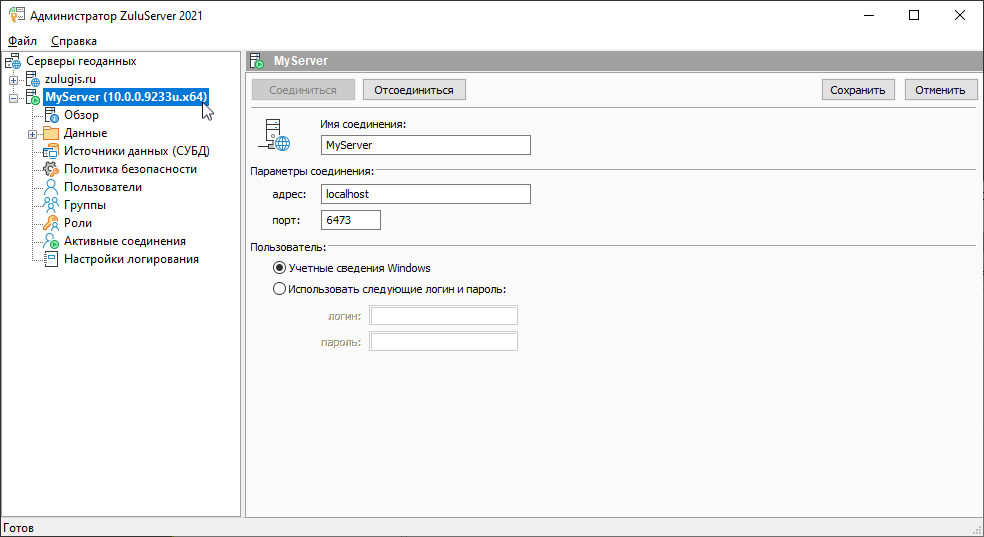
Task: Click the адрес field containing localhost
Action: click(425, 194)
